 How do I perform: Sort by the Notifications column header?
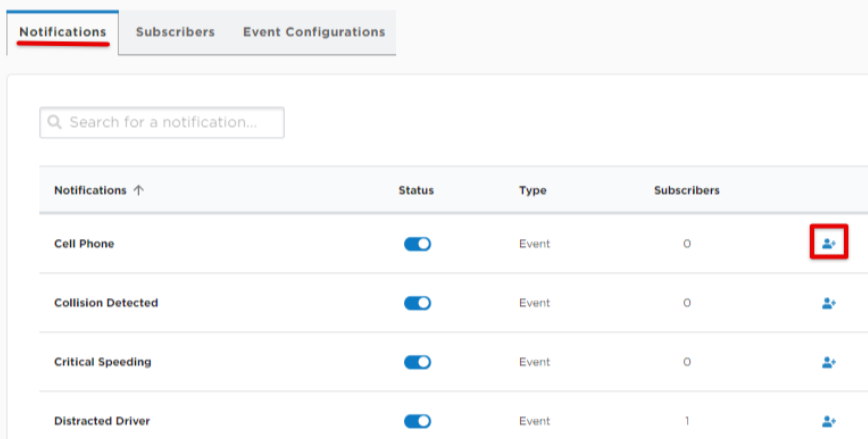[x=90, y=190]
